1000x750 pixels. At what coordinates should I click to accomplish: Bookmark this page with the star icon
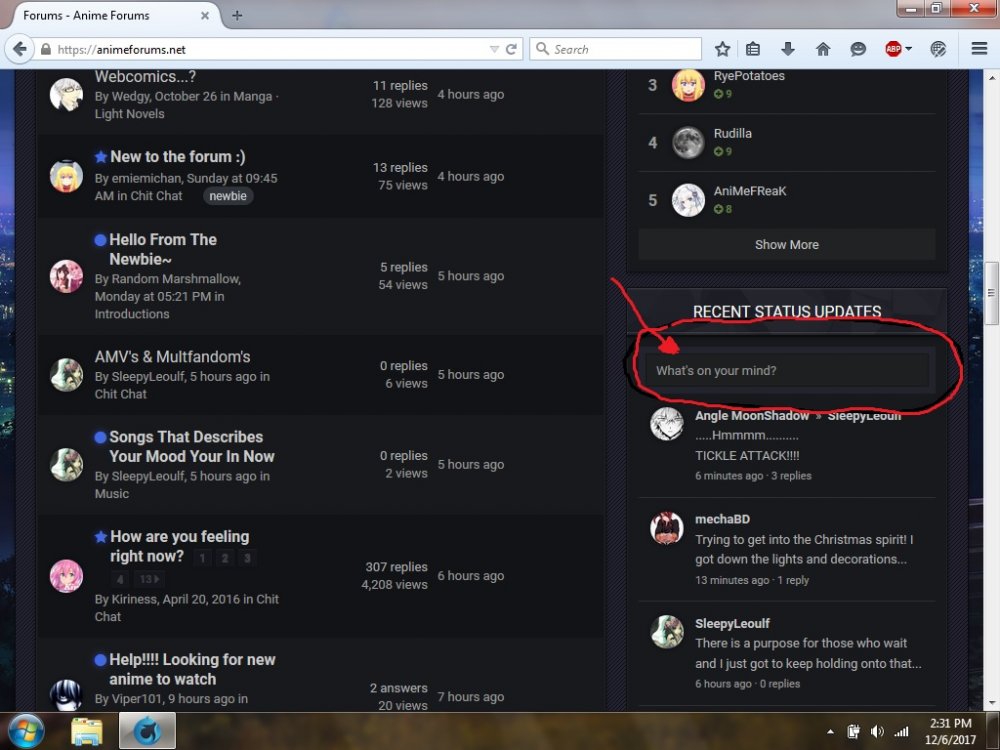tap(722, 49)
